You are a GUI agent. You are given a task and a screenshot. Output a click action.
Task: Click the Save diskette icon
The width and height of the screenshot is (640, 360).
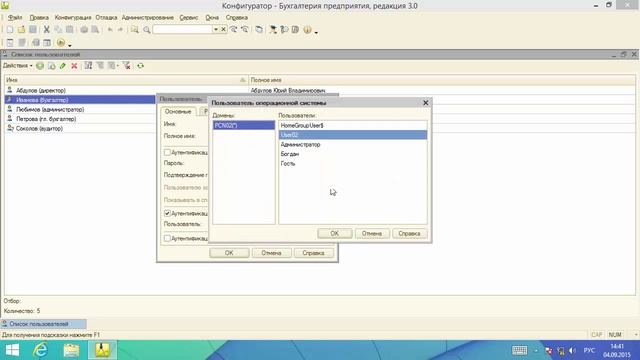(x=33, y=30)
